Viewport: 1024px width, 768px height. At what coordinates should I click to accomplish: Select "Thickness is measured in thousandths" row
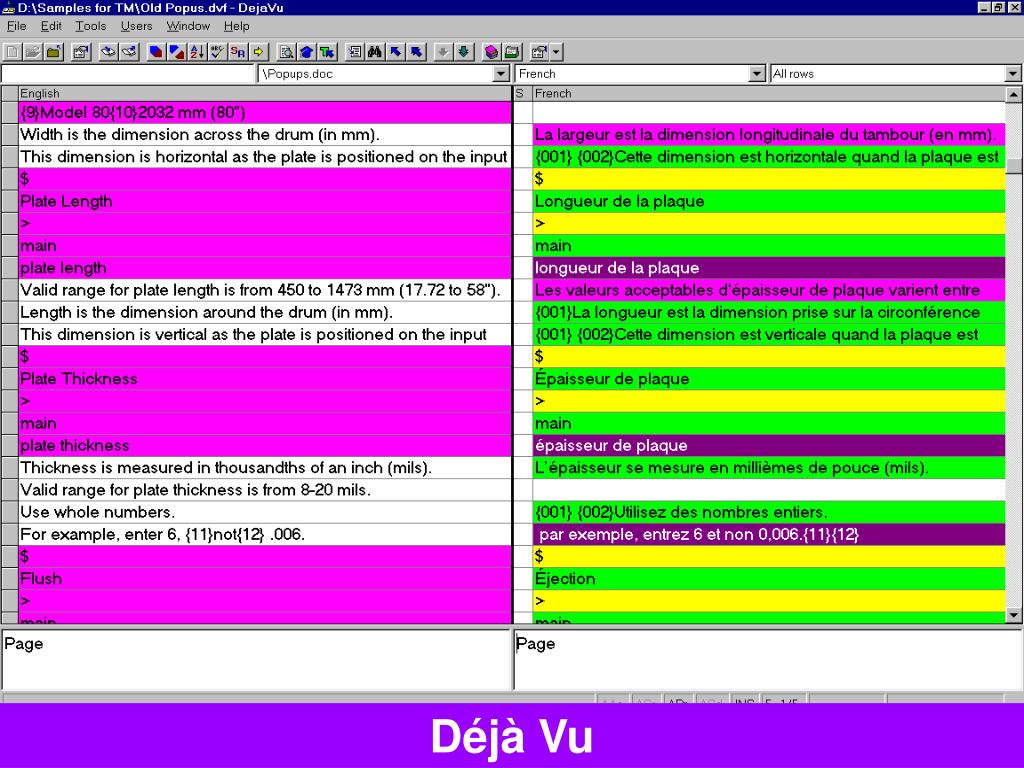point(264,468)
